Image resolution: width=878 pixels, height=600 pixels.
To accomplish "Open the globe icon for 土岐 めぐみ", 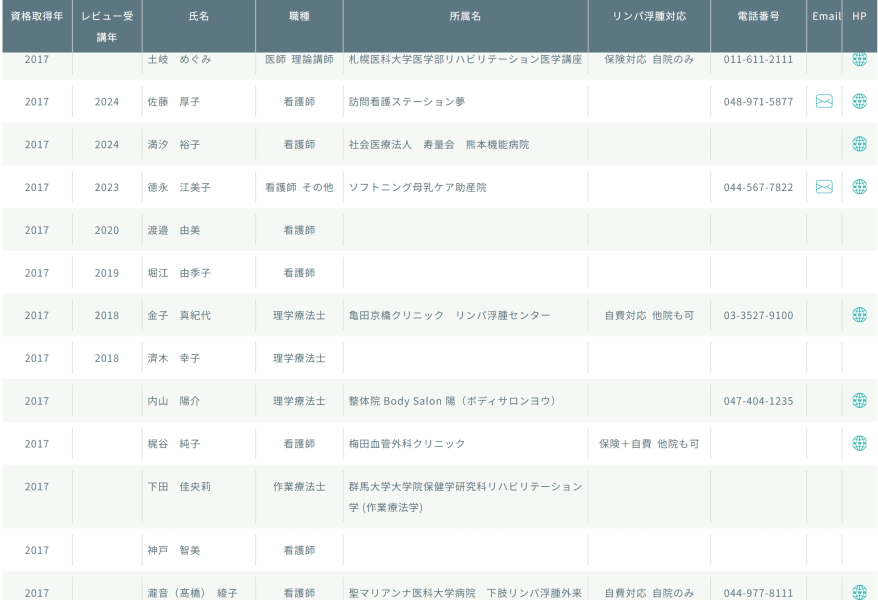I will pos(859,59).
